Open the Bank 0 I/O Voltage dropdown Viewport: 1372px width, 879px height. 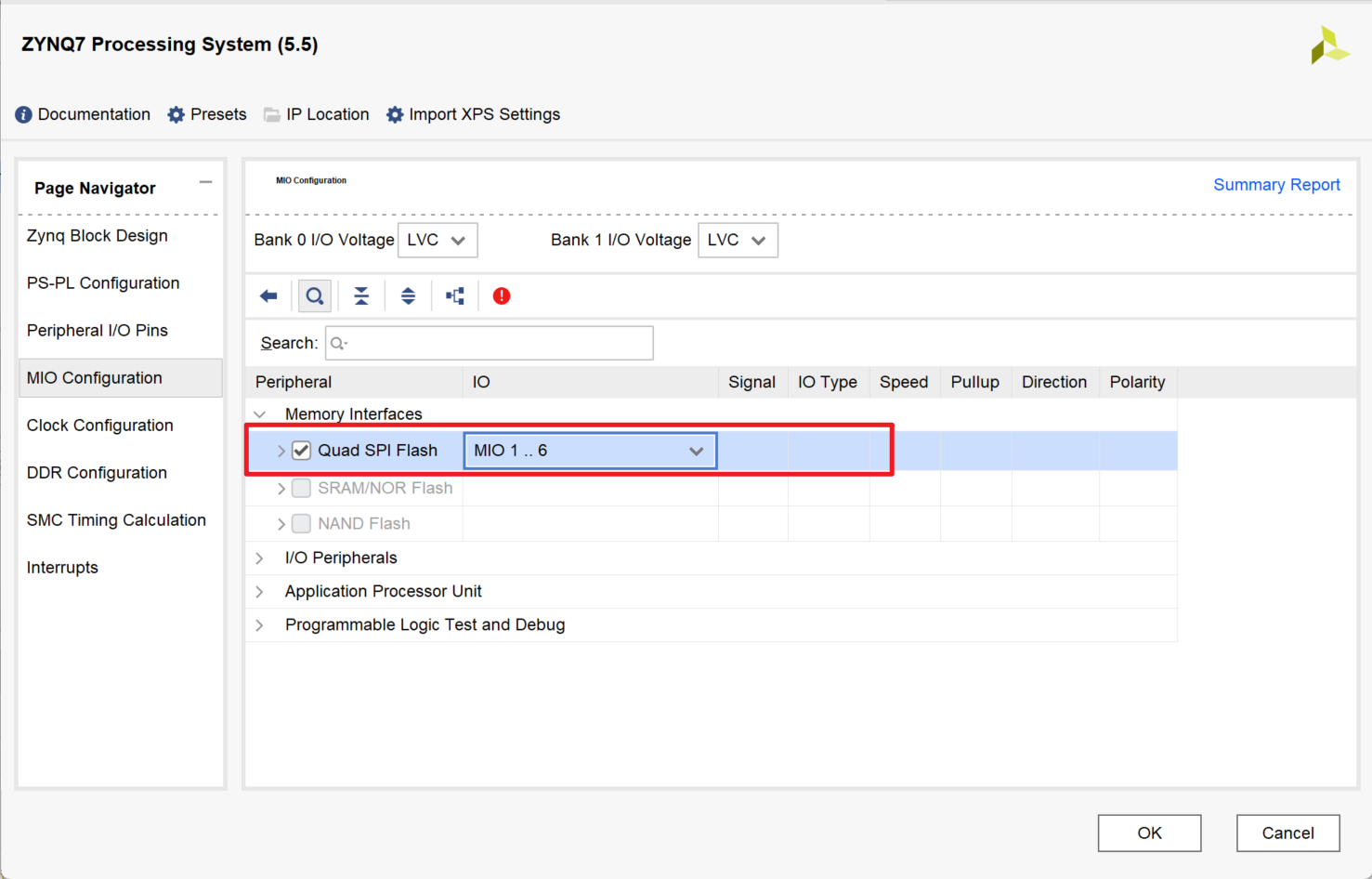pos(438,241)
